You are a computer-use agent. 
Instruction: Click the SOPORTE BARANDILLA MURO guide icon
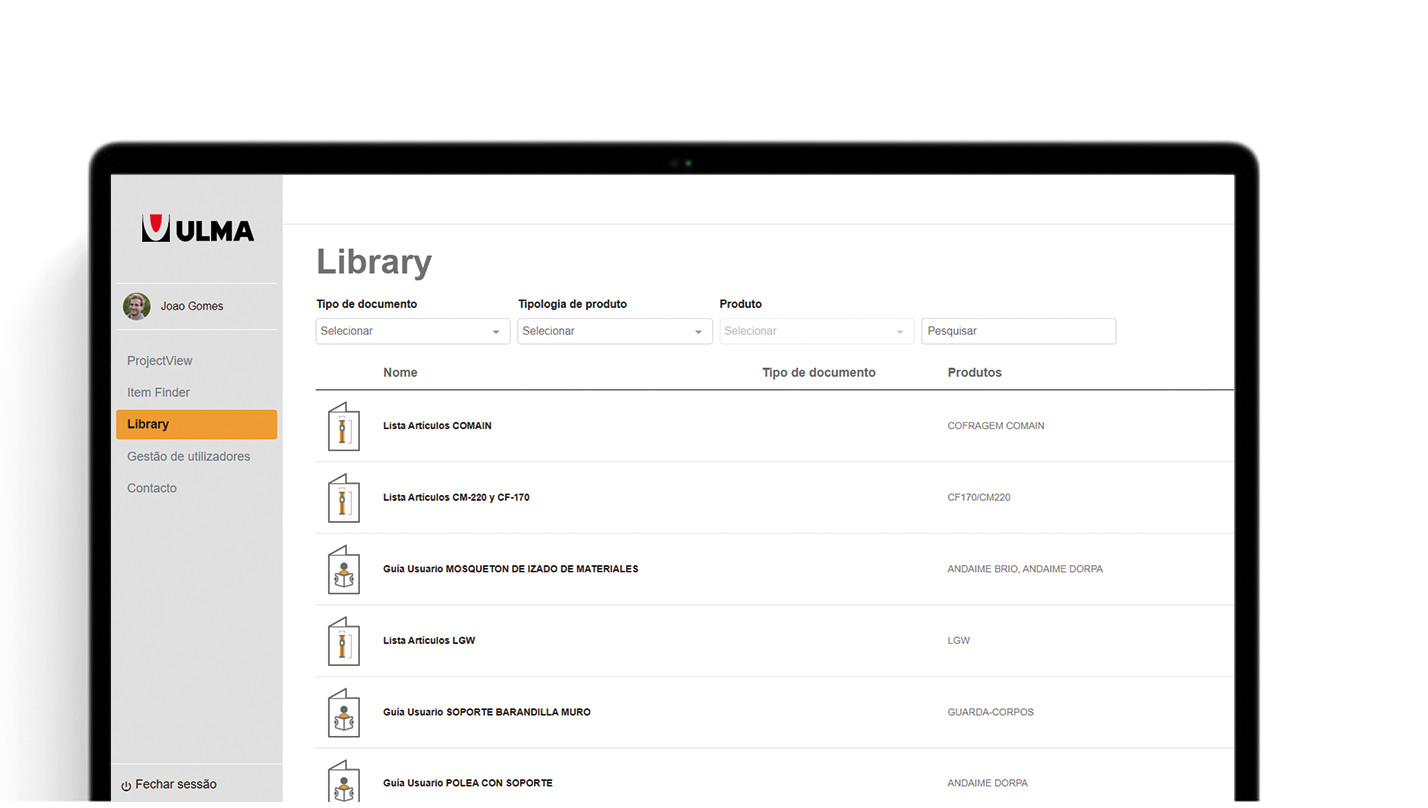pos(343,713)
